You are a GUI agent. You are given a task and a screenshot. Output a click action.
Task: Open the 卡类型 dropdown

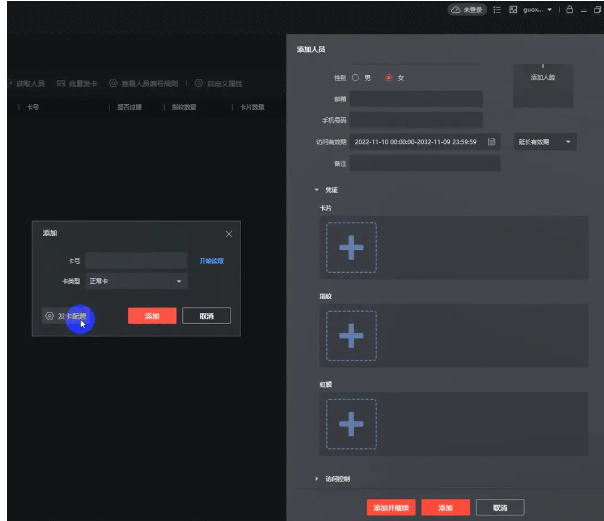136,281
